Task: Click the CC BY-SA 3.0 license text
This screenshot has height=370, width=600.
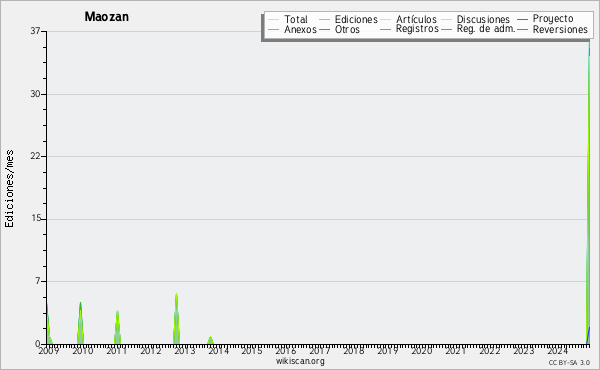Action: 569,362
